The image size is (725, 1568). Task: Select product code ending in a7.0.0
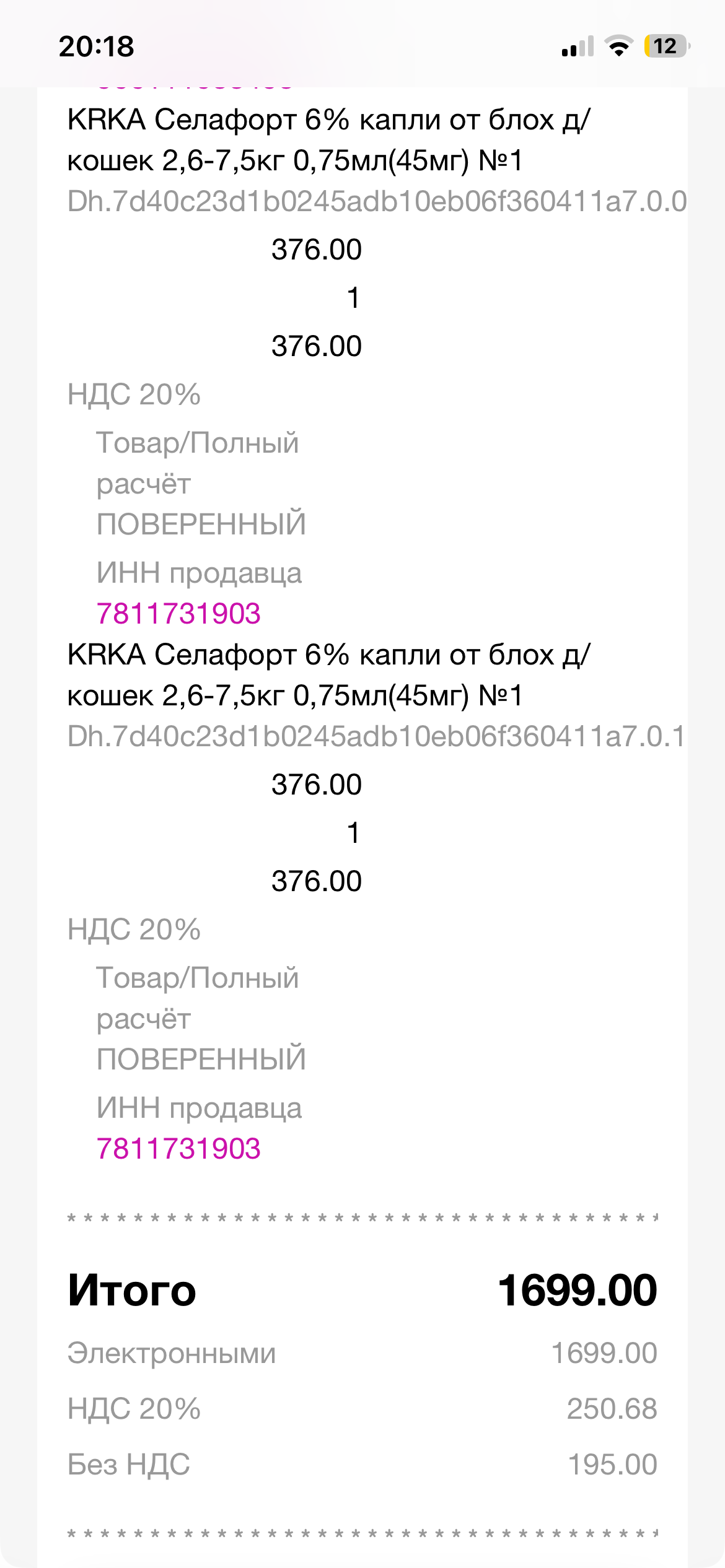pyautogui.click(x=377, y=202)
